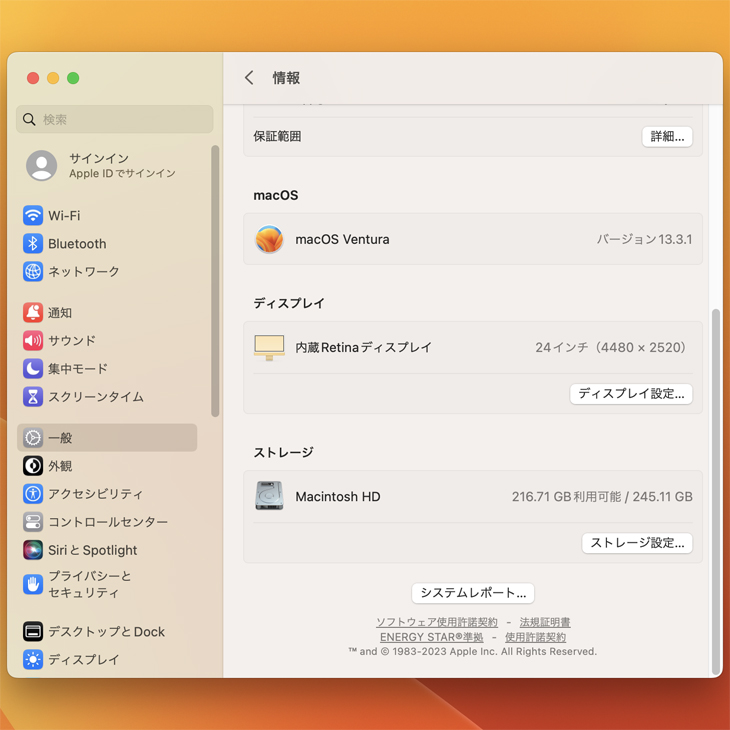Click ストレージ設定... button
Image resolution: width=730 pixels, height=730 pixels.
(637, 543)
